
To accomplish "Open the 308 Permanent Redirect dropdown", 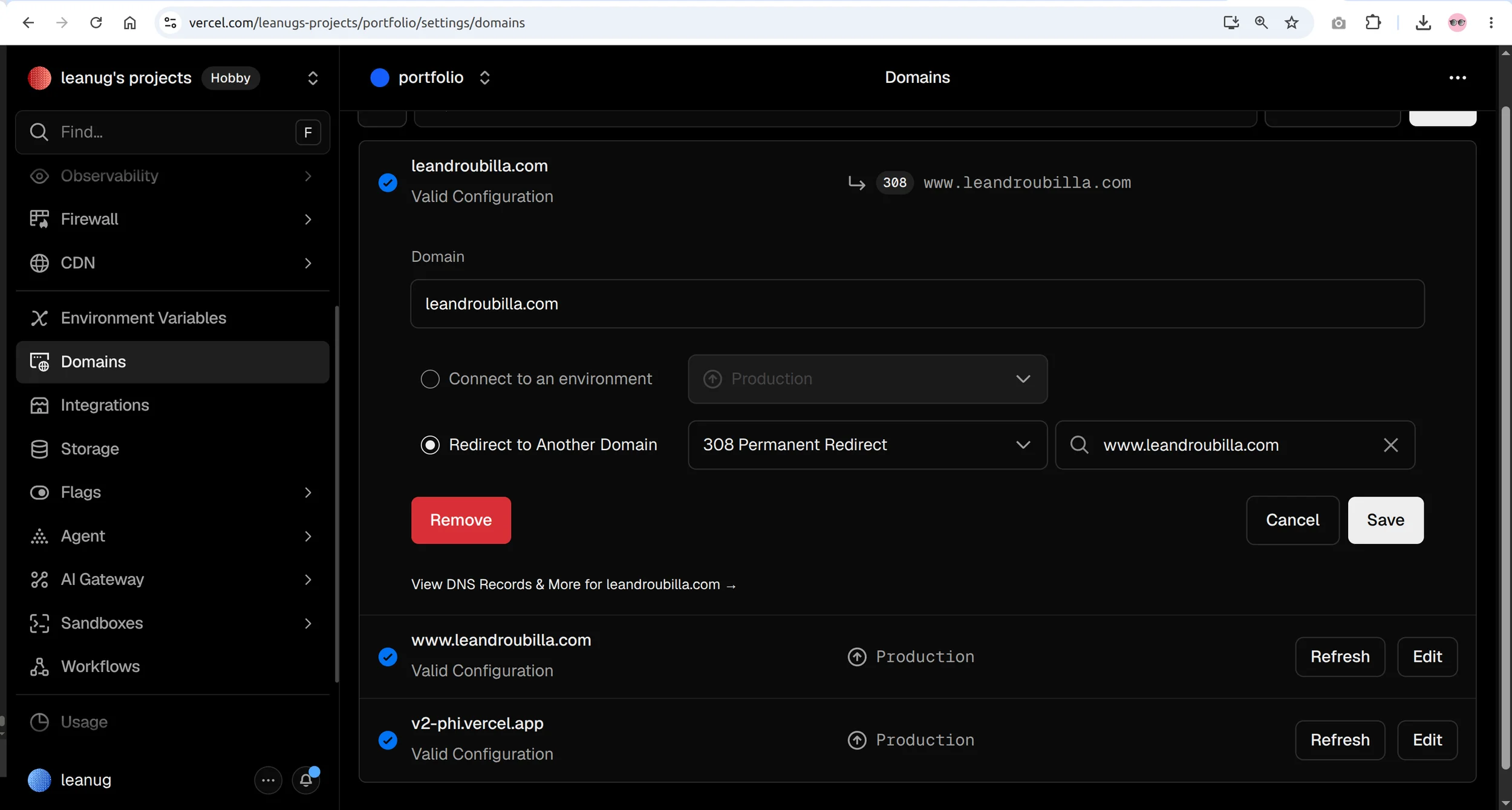I will (867, 445).
